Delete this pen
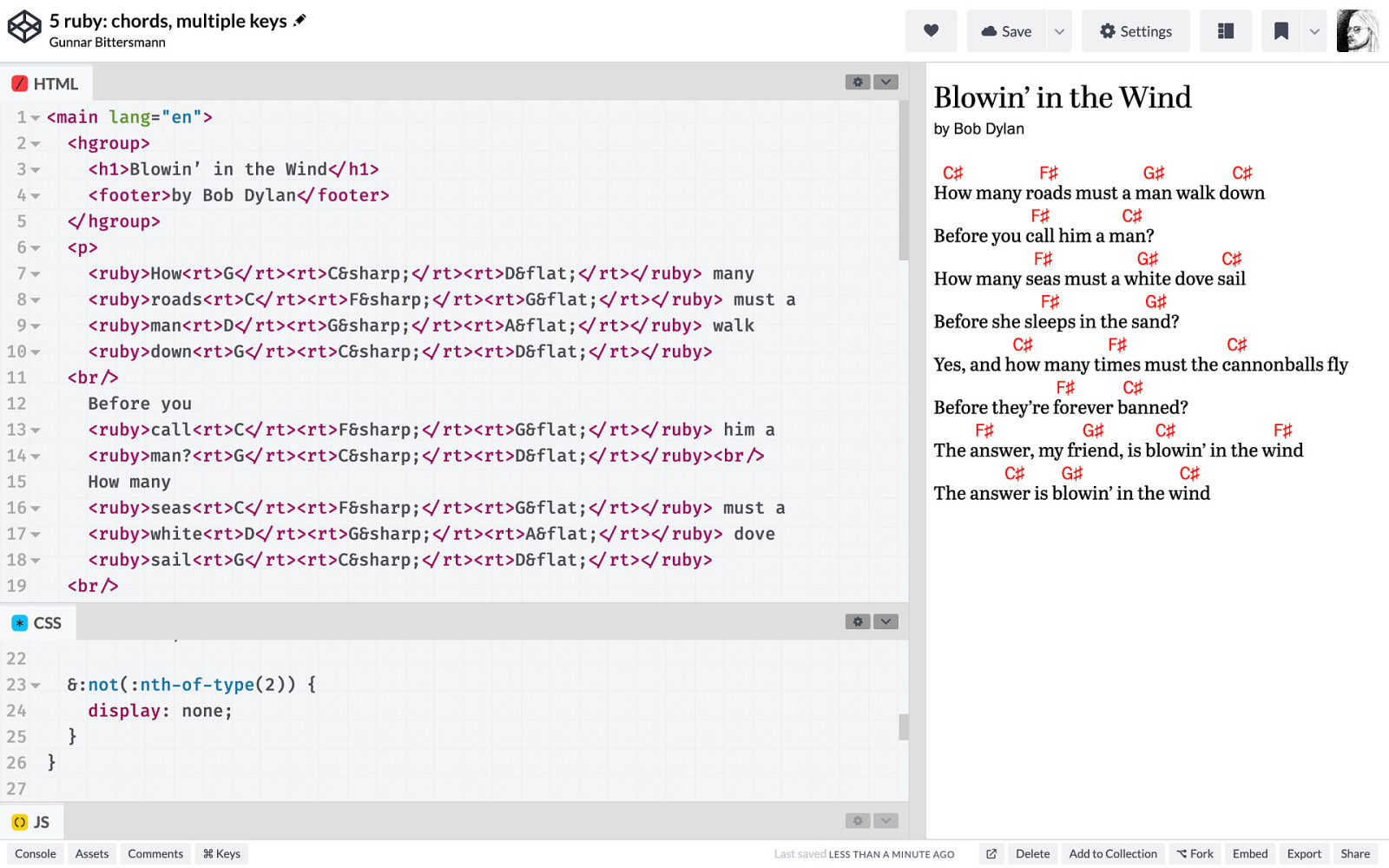The image size is (1389, 868). click(1033, 854)
